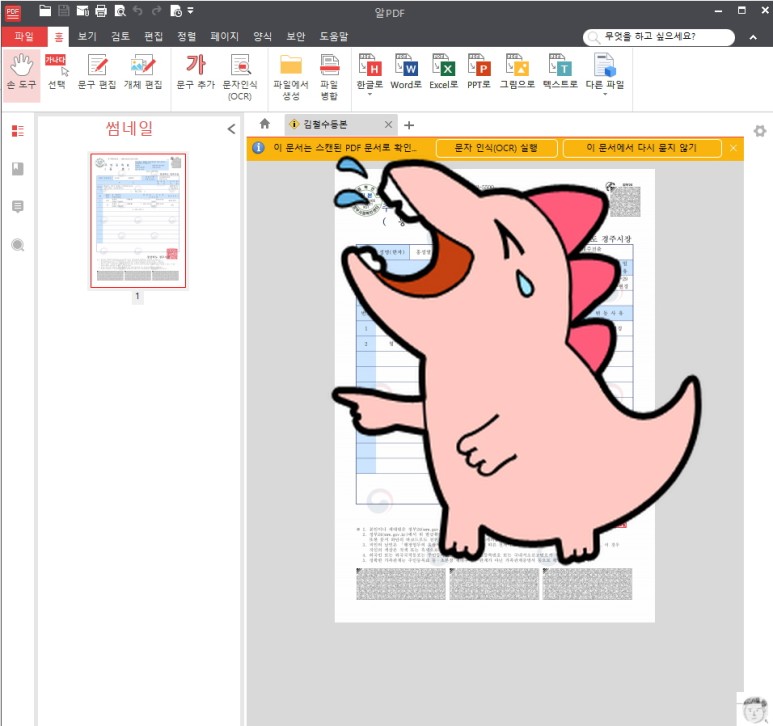This screenshot has height=726, width=773.
Task: Click the print preview icon in title bar
Action: tap(120, 11)
